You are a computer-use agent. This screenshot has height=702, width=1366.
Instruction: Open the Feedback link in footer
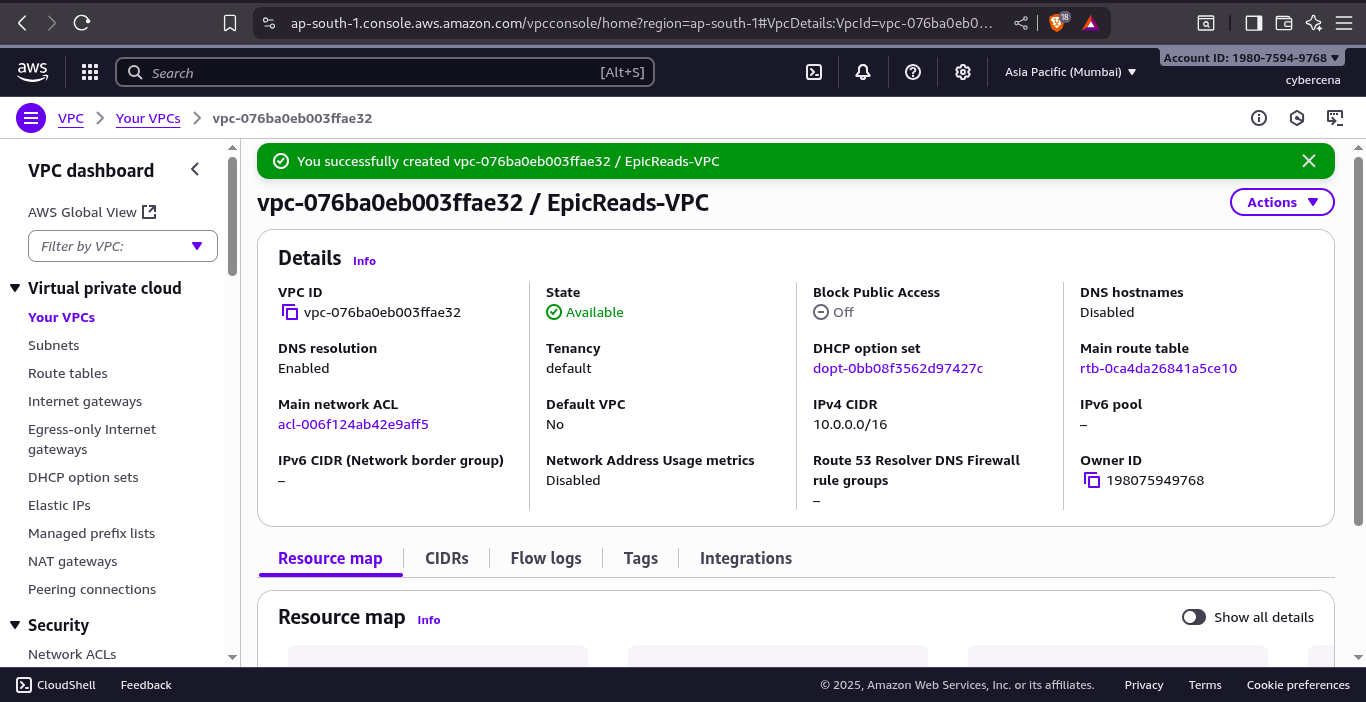146,685
